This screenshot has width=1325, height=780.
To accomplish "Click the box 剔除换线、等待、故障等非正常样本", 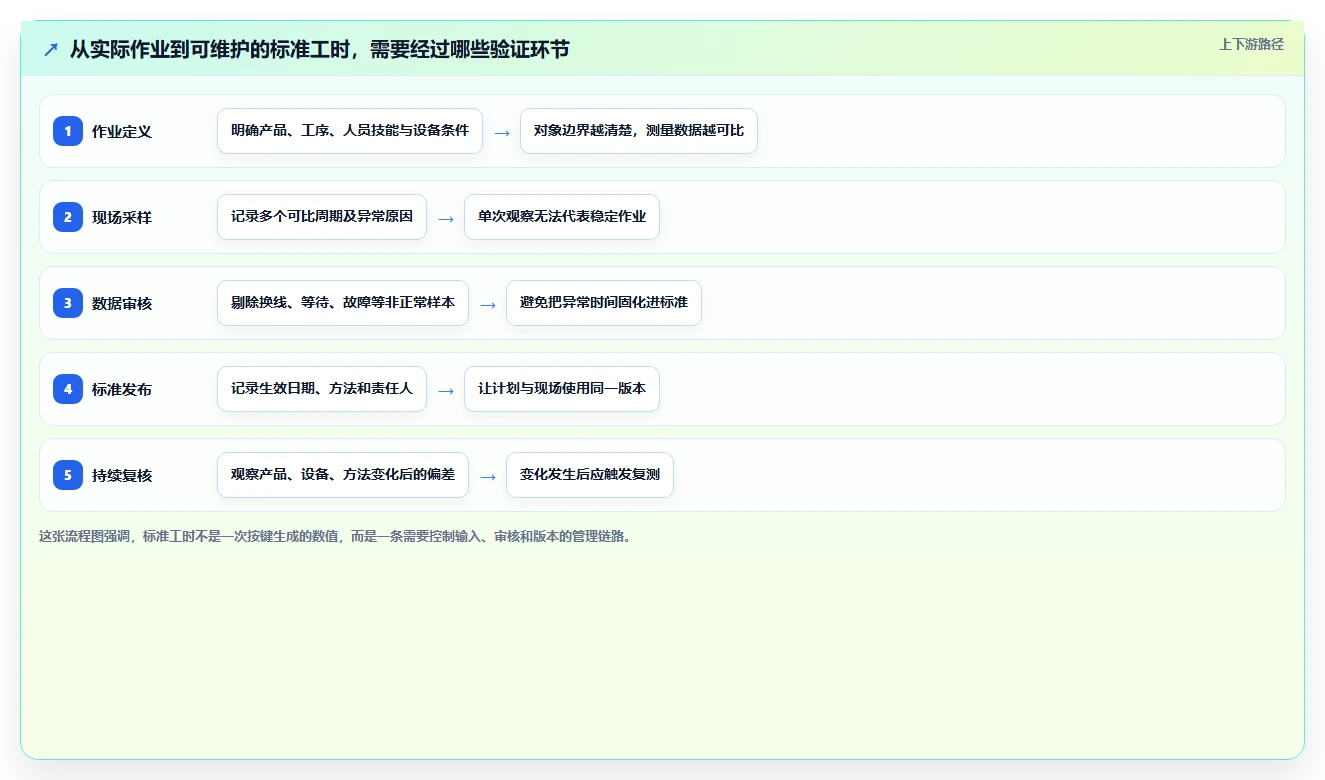I will pos(343,303).
